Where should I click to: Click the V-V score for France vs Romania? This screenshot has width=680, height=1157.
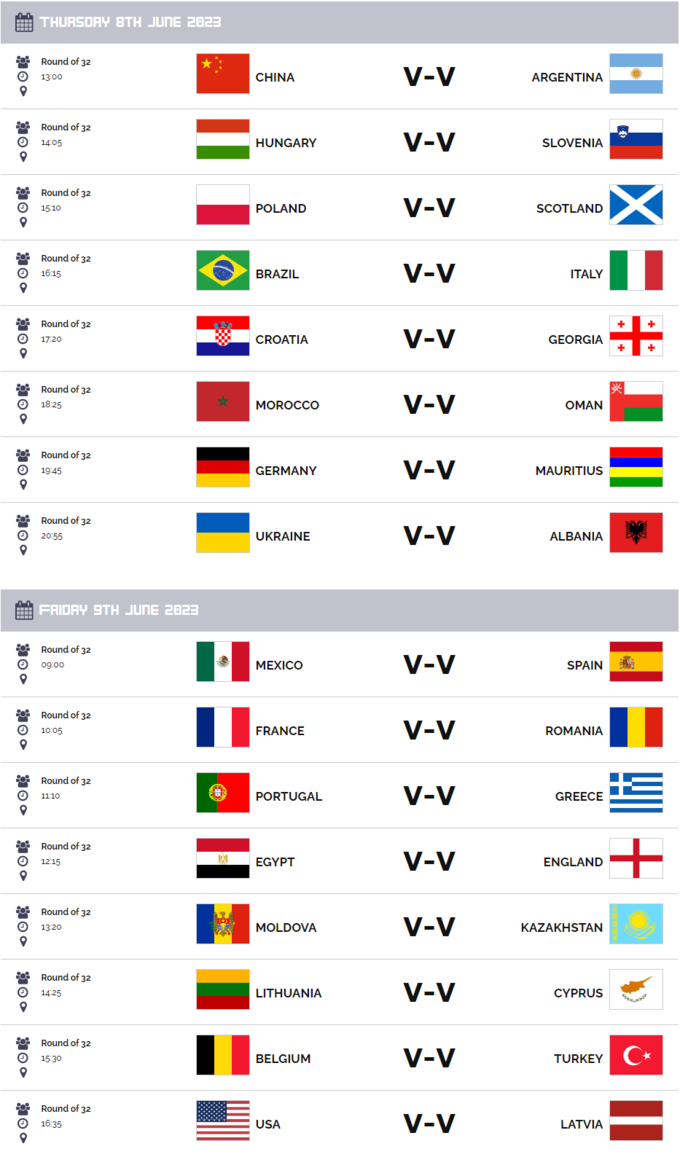429,730
